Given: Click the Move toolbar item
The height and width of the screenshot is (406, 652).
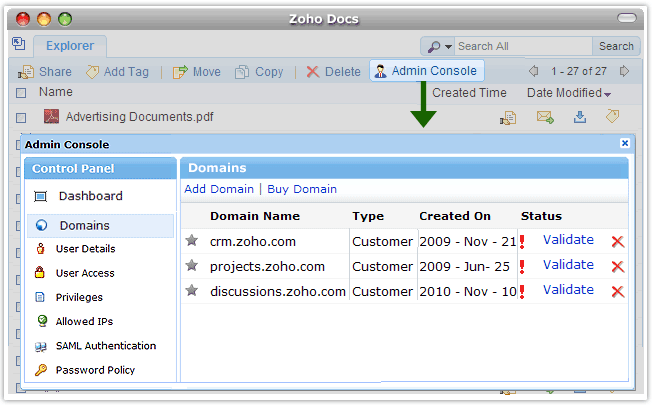Looking at the screenshot, I should [x=197, y=72].
